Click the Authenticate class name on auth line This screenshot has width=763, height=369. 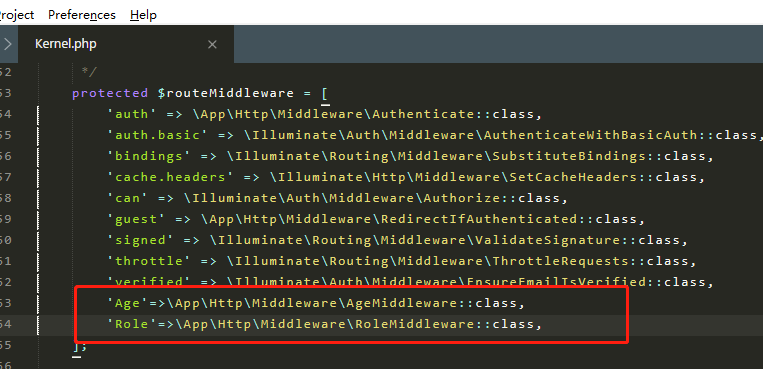click(423, 114)
